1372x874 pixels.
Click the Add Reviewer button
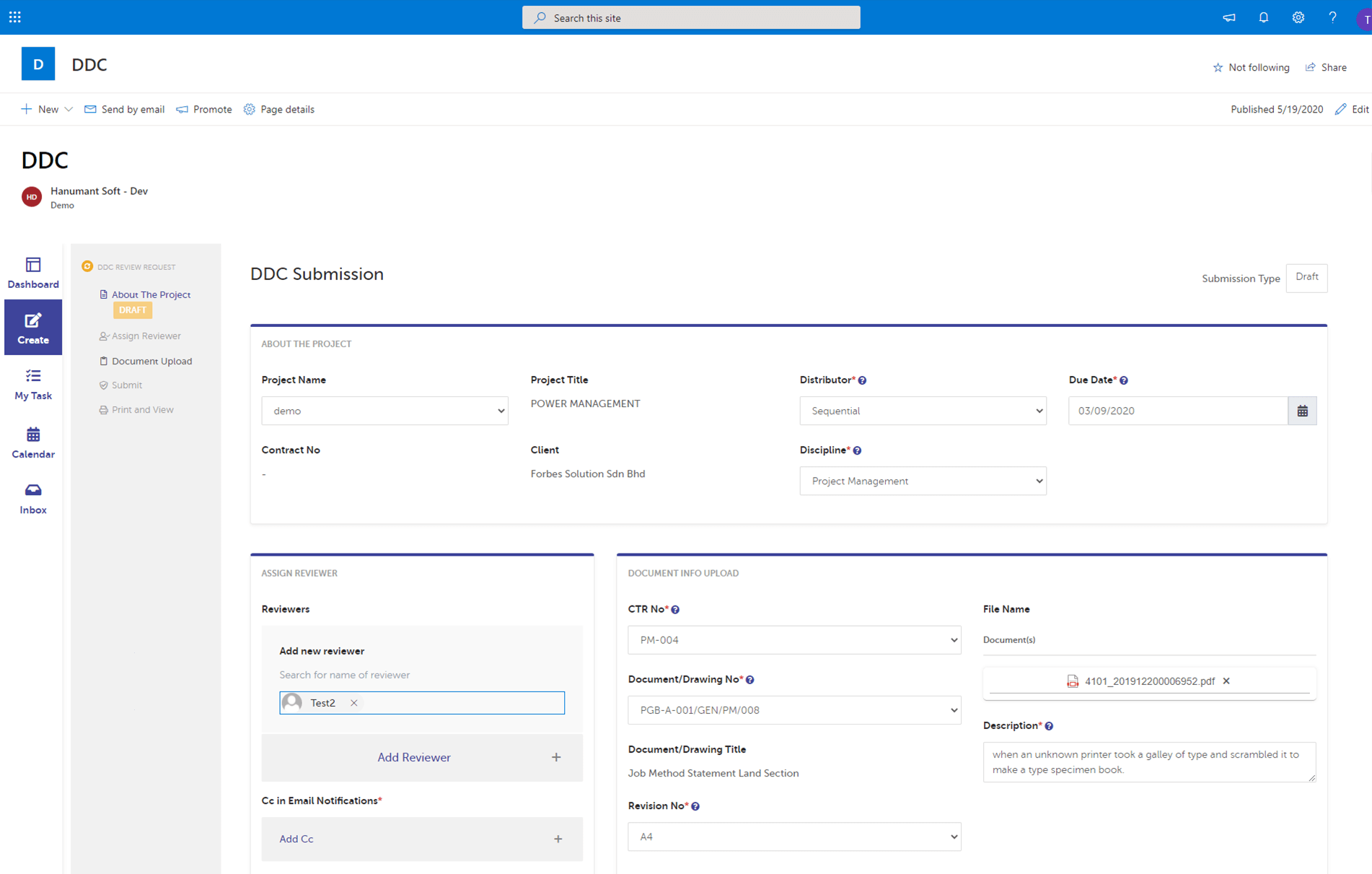click(422, 758)
